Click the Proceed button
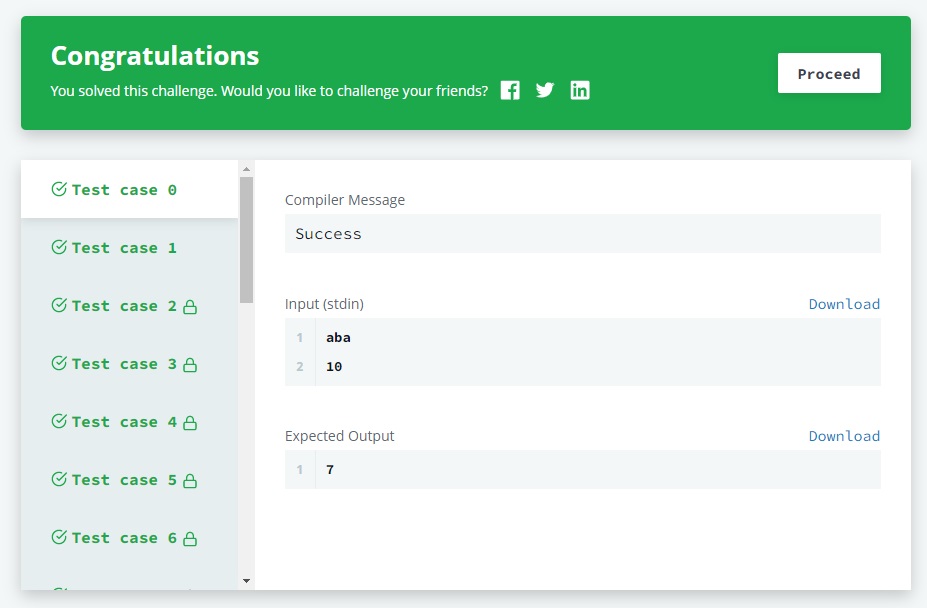 coord(828,73)
